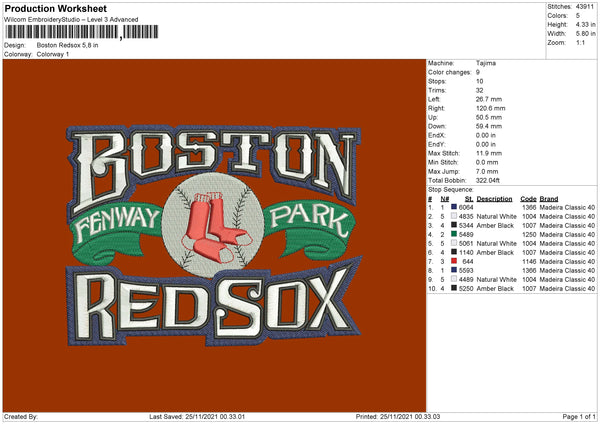
Task: Click the Right value '120.6 mm'
Action: (x=491, y=108)
